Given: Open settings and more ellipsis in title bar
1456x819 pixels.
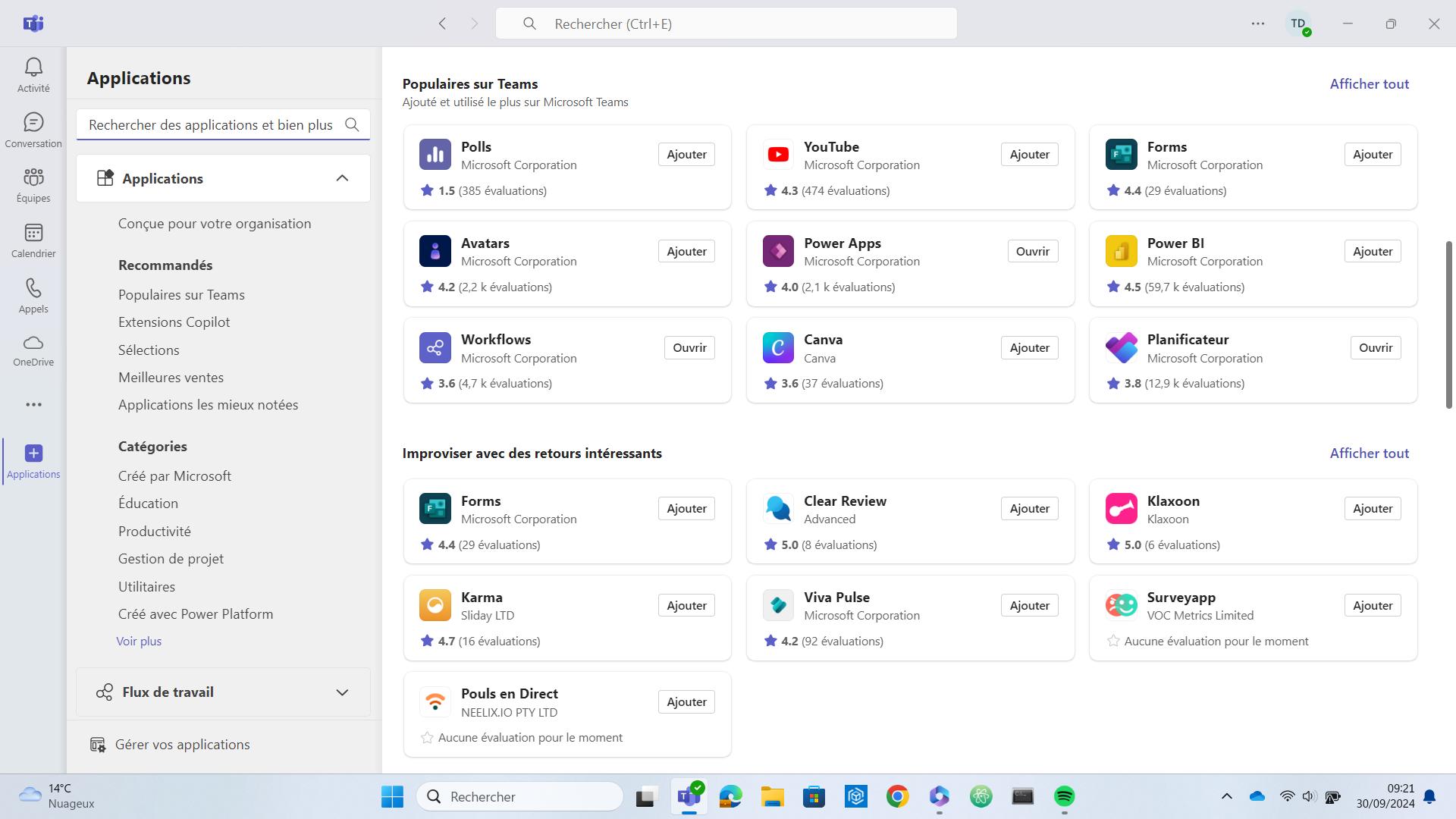Looking at the screenshot, I should [1257, 24].
